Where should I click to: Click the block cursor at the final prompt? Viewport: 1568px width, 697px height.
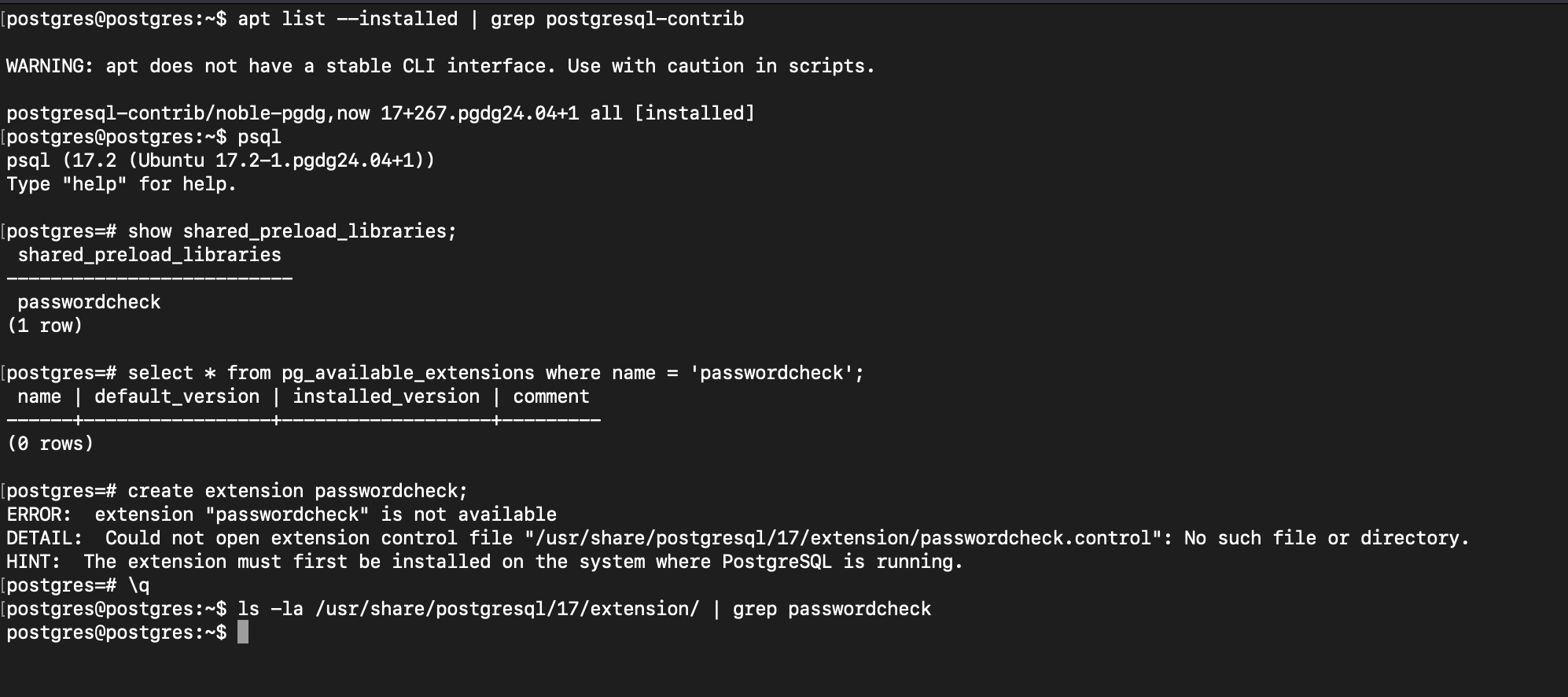243,632
